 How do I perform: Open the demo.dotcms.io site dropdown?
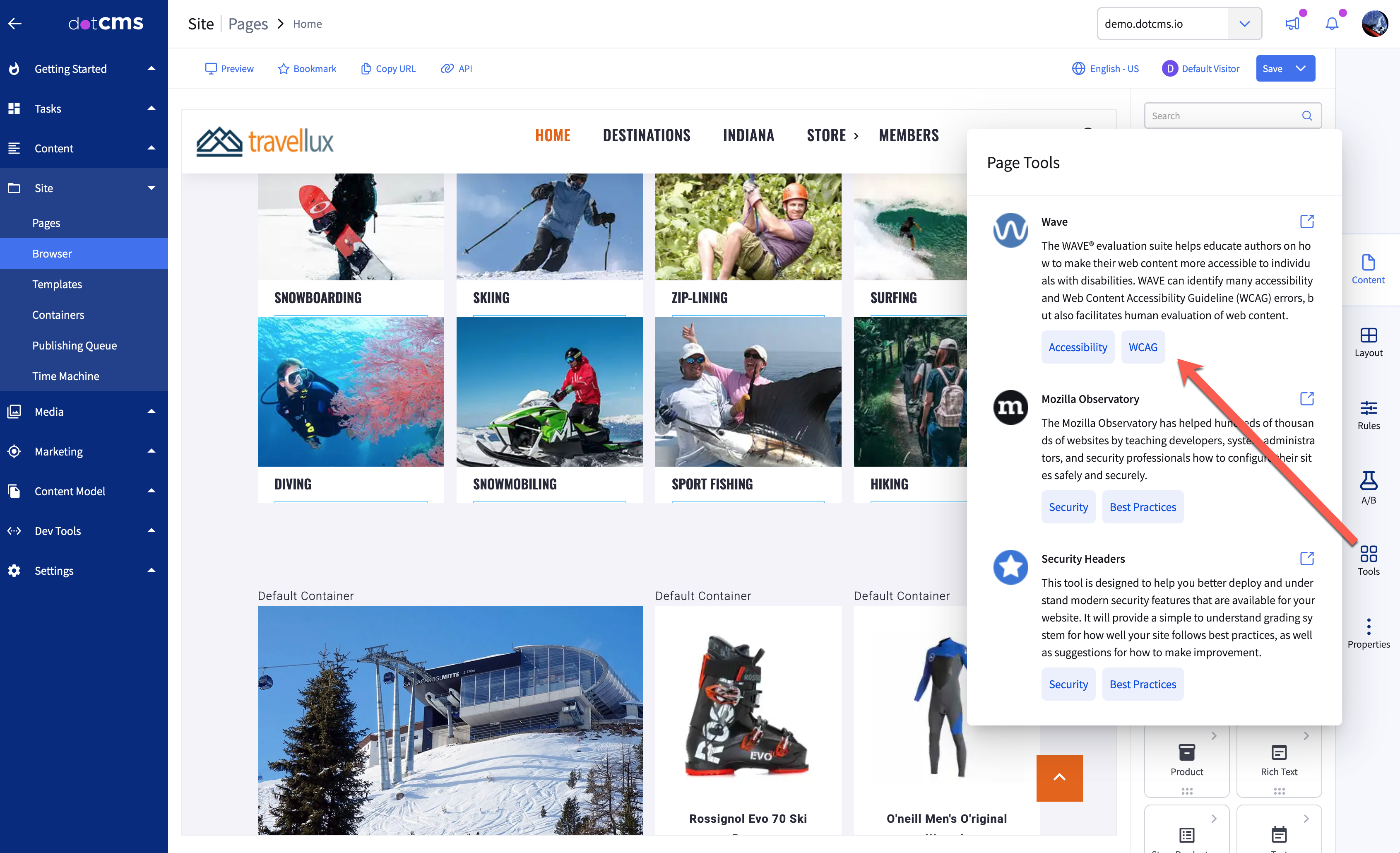click(x=1244, y=24)
